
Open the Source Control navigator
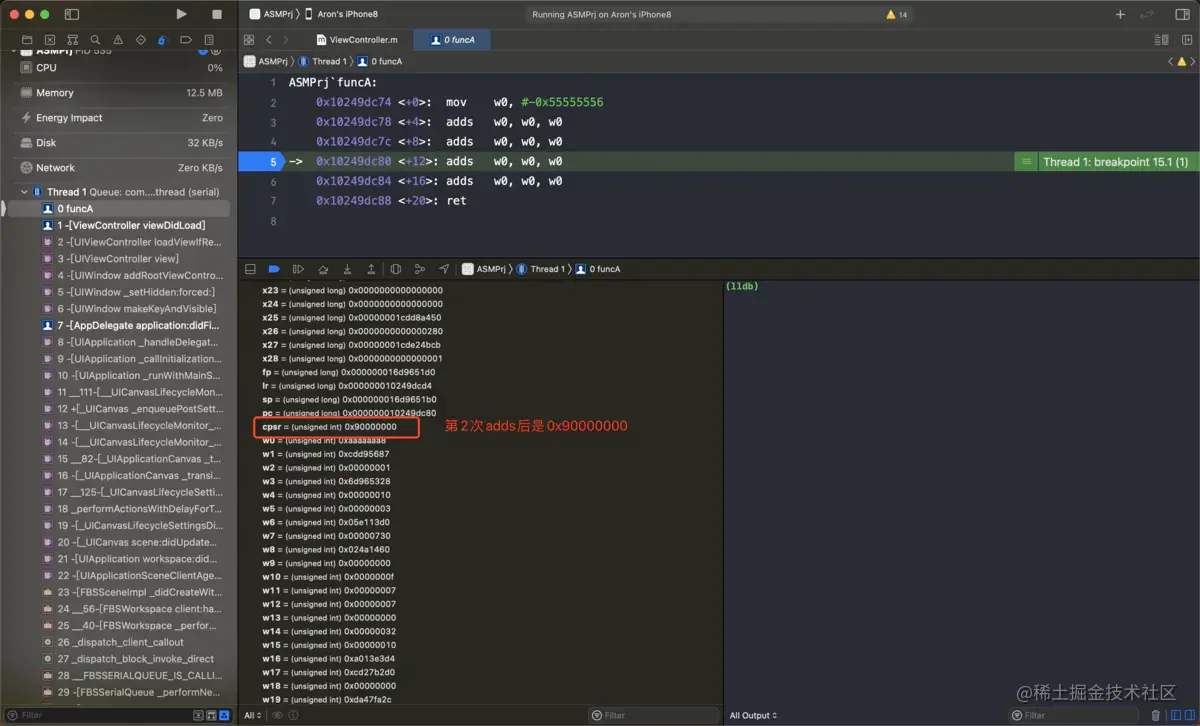point(49,40)
